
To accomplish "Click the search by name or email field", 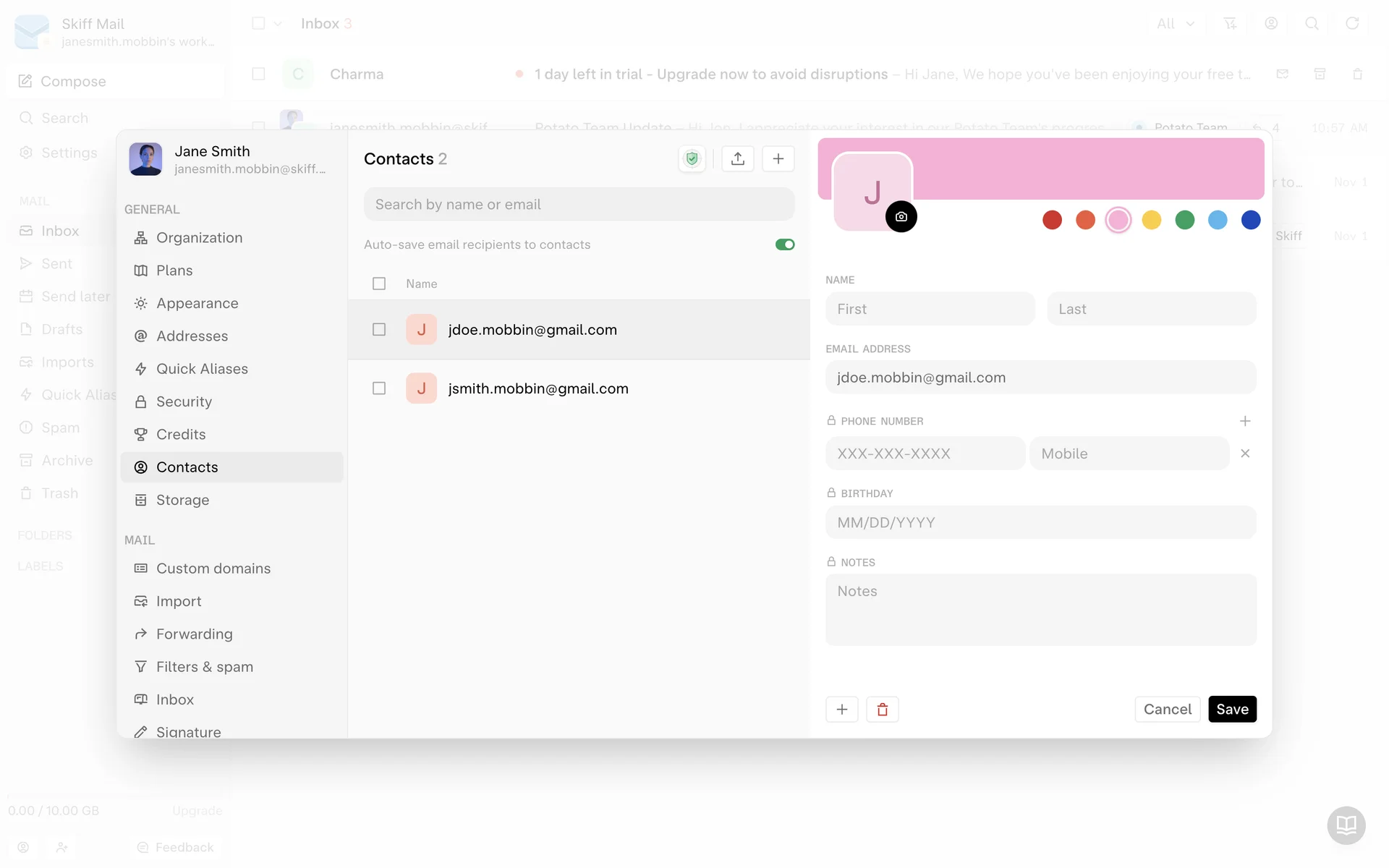I will click(x=579, y=205).
